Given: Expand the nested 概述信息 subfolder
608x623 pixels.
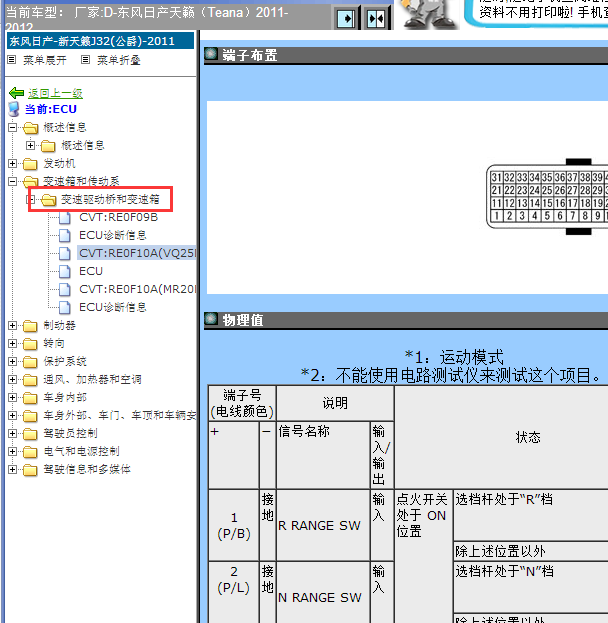Looking at the screenshot, I should click(x=30, y=145).
